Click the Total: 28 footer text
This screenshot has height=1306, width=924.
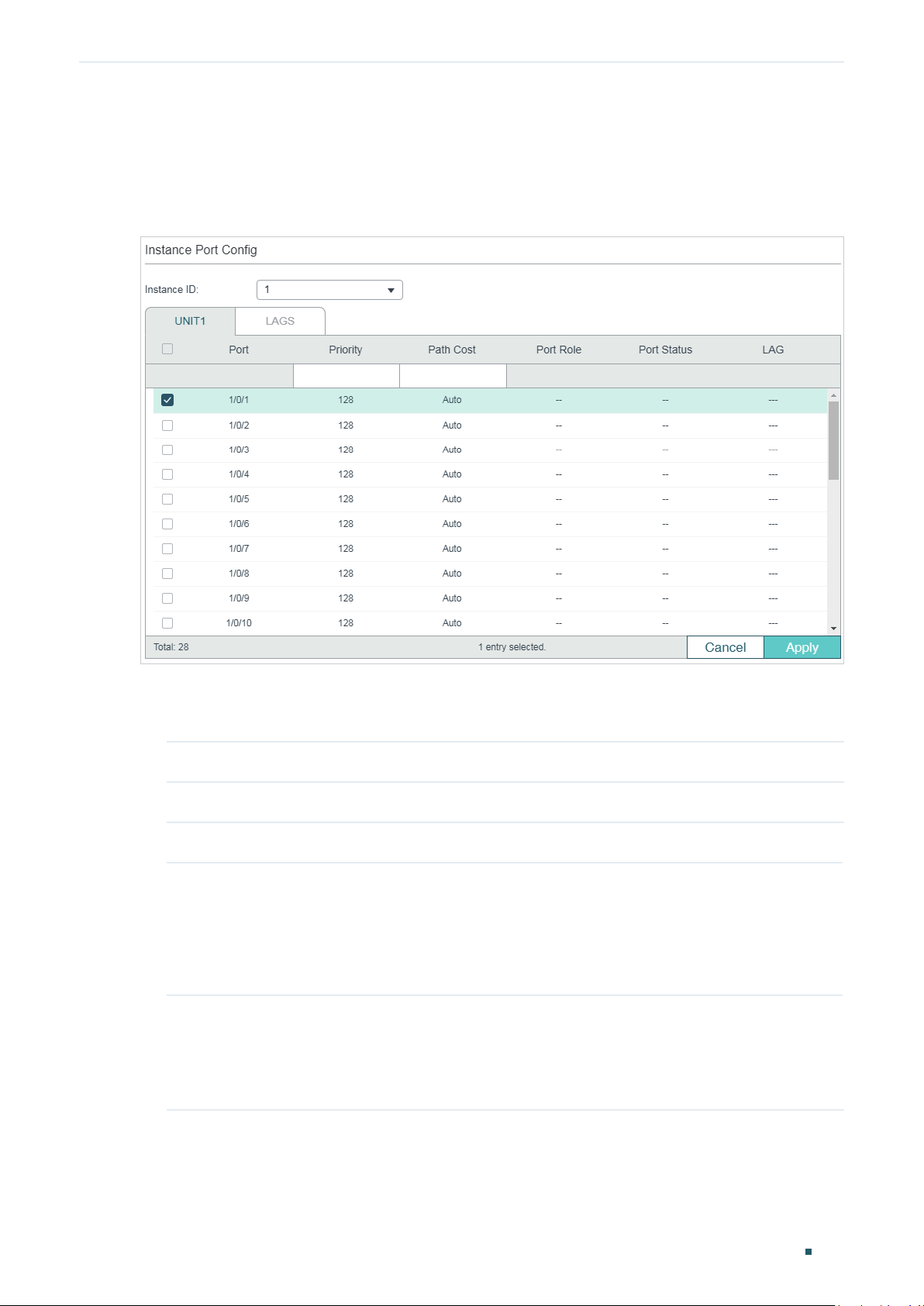click(171, 647)
